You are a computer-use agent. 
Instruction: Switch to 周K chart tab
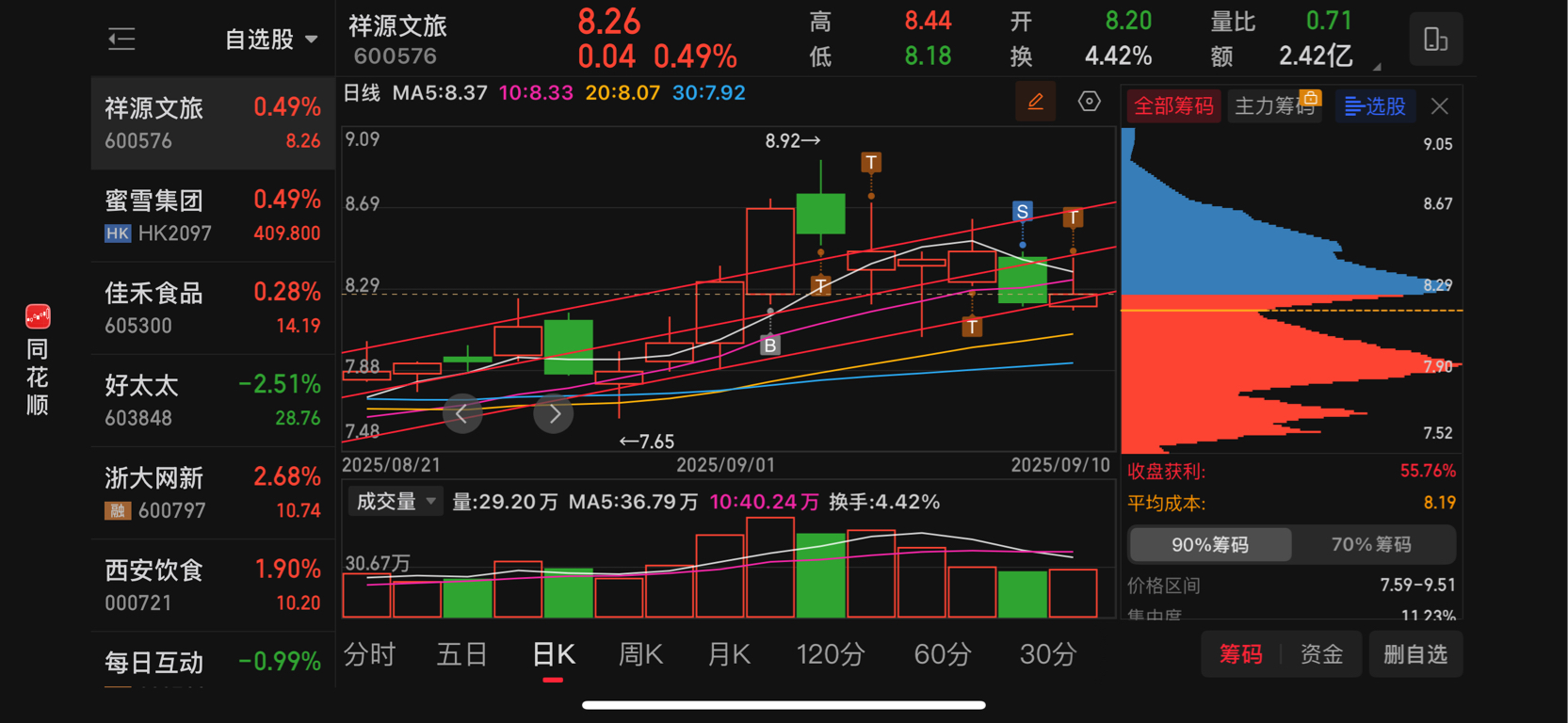click(640, 654)
